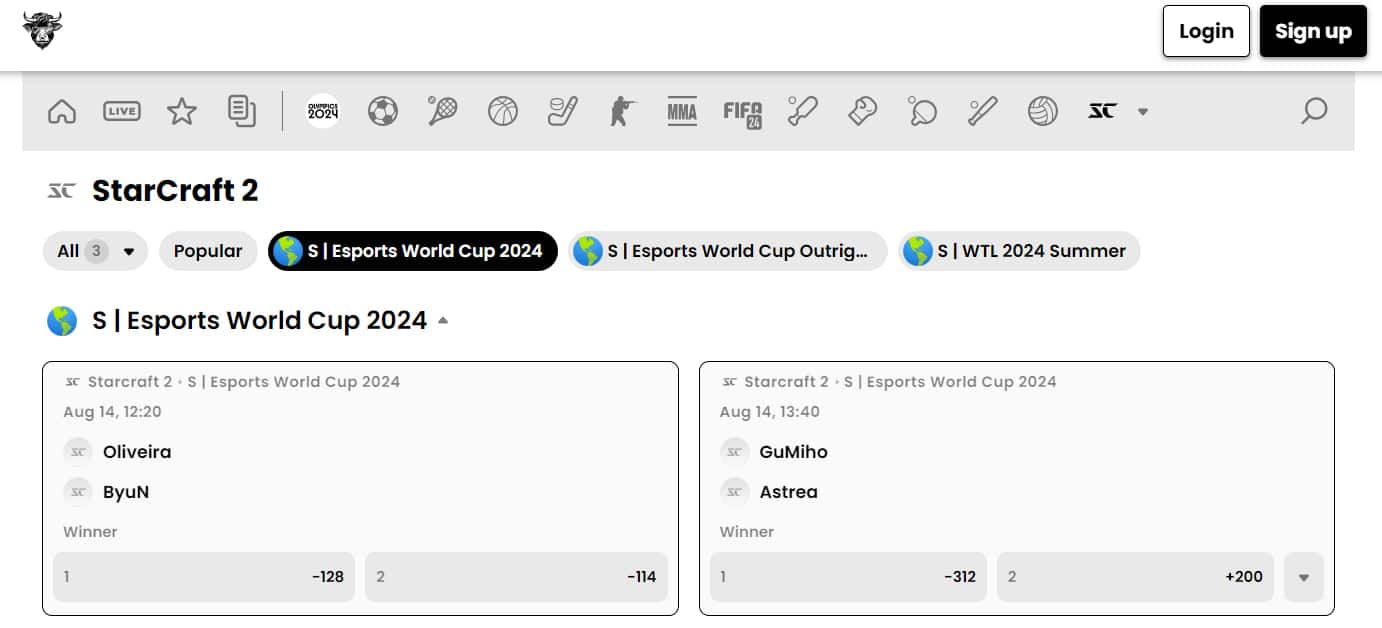Open the LIVE events section
This screenshot has height=628, width=1382.
click(x=122, y=111)
